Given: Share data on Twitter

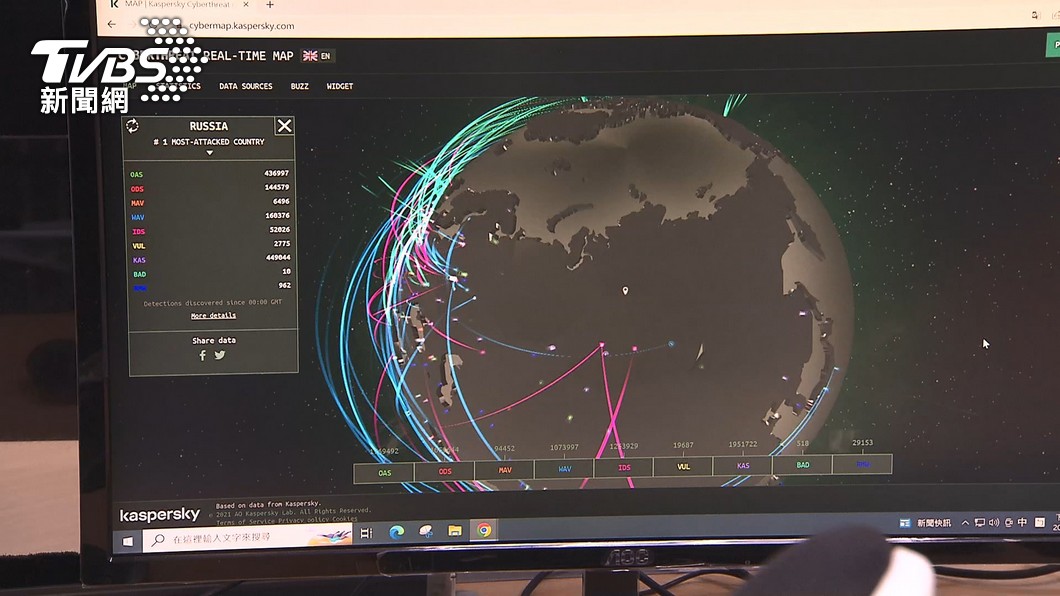Looking at the screenshot, I should coord(220,355).
